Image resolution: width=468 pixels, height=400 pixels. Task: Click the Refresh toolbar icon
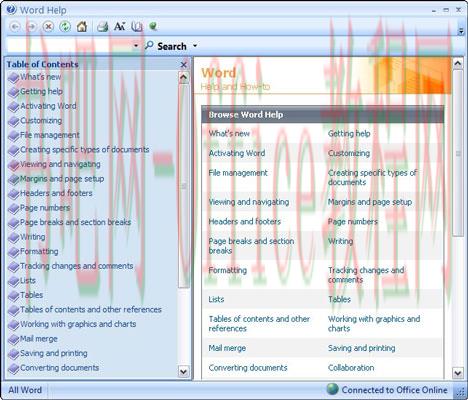(65, 27)
